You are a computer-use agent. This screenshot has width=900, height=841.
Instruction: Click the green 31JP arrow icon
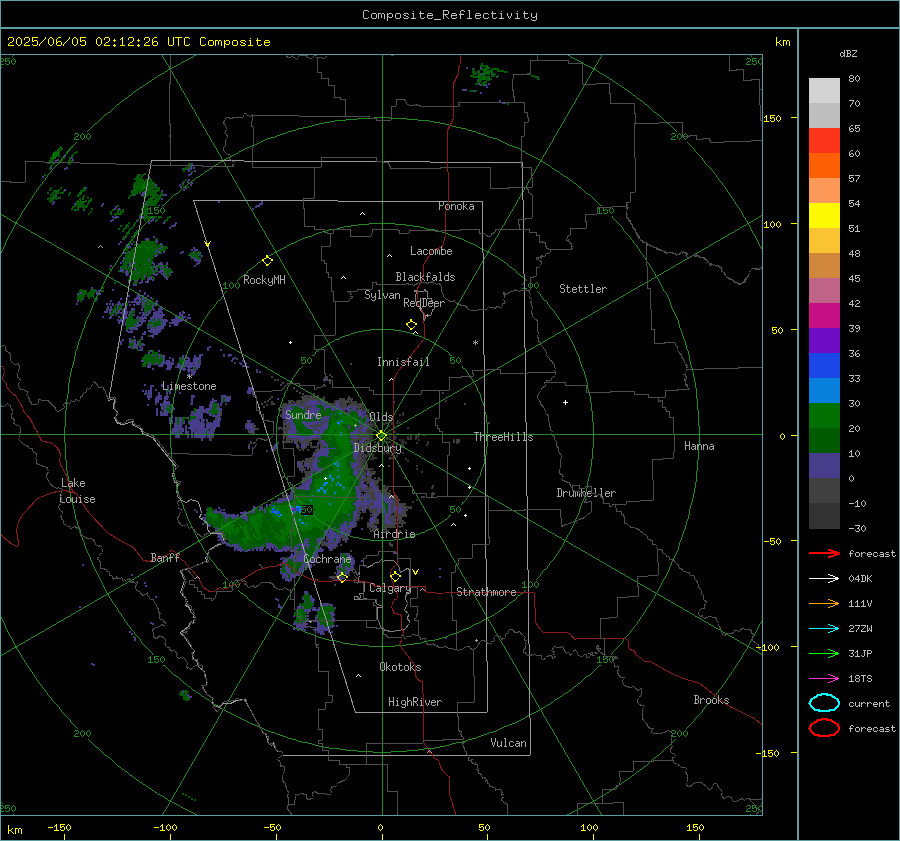point(824,653)
